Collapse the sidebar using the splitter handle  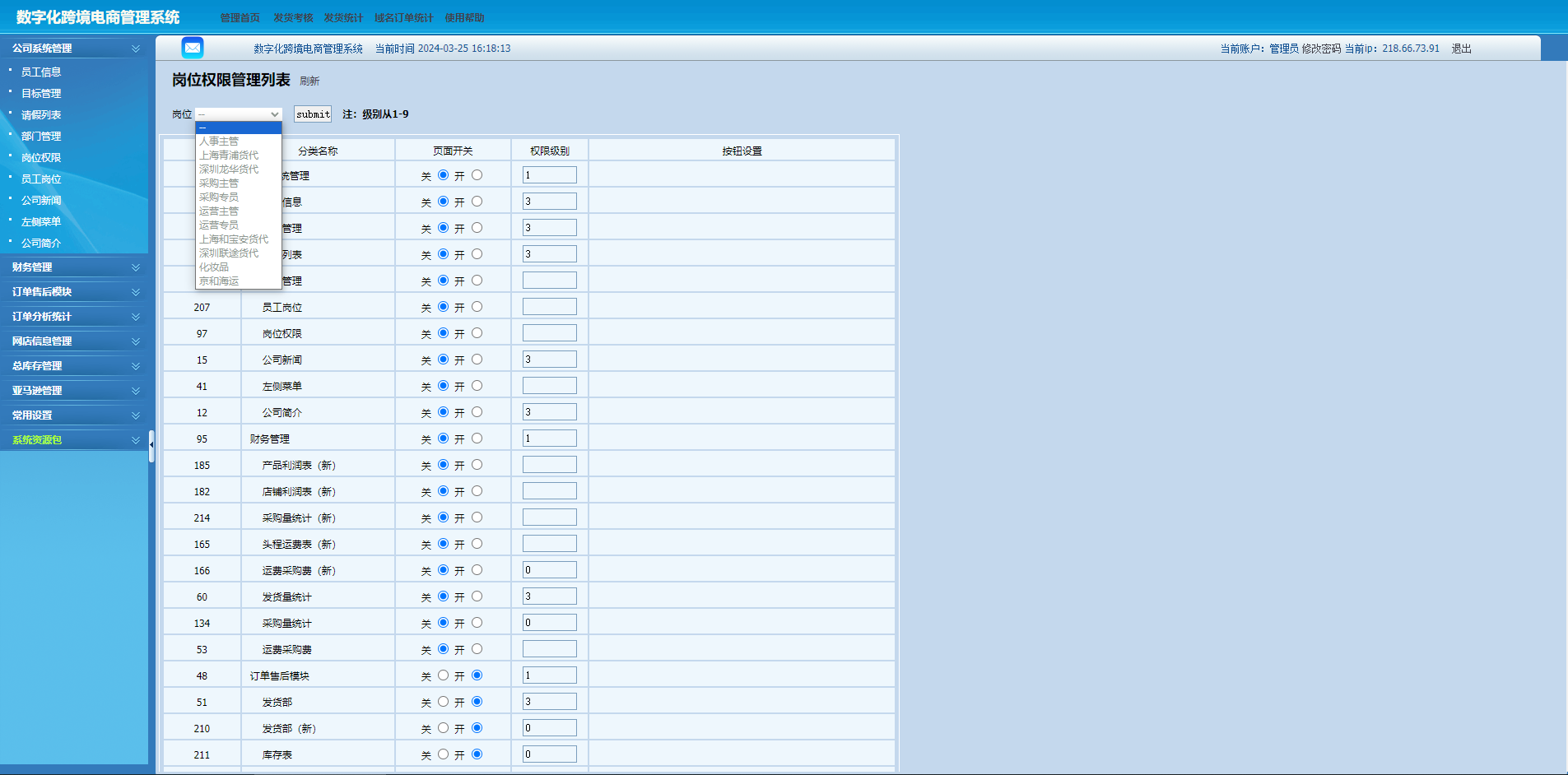tap(151, 445)
